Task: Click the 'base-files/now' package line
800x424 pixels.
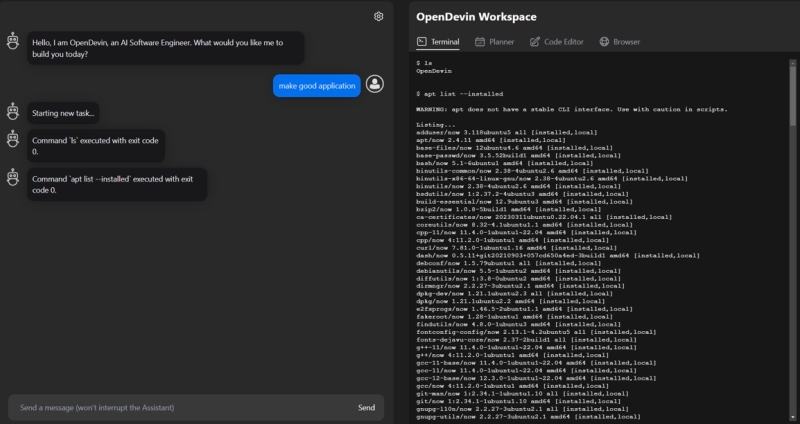Action: click(x=515, y=148)
